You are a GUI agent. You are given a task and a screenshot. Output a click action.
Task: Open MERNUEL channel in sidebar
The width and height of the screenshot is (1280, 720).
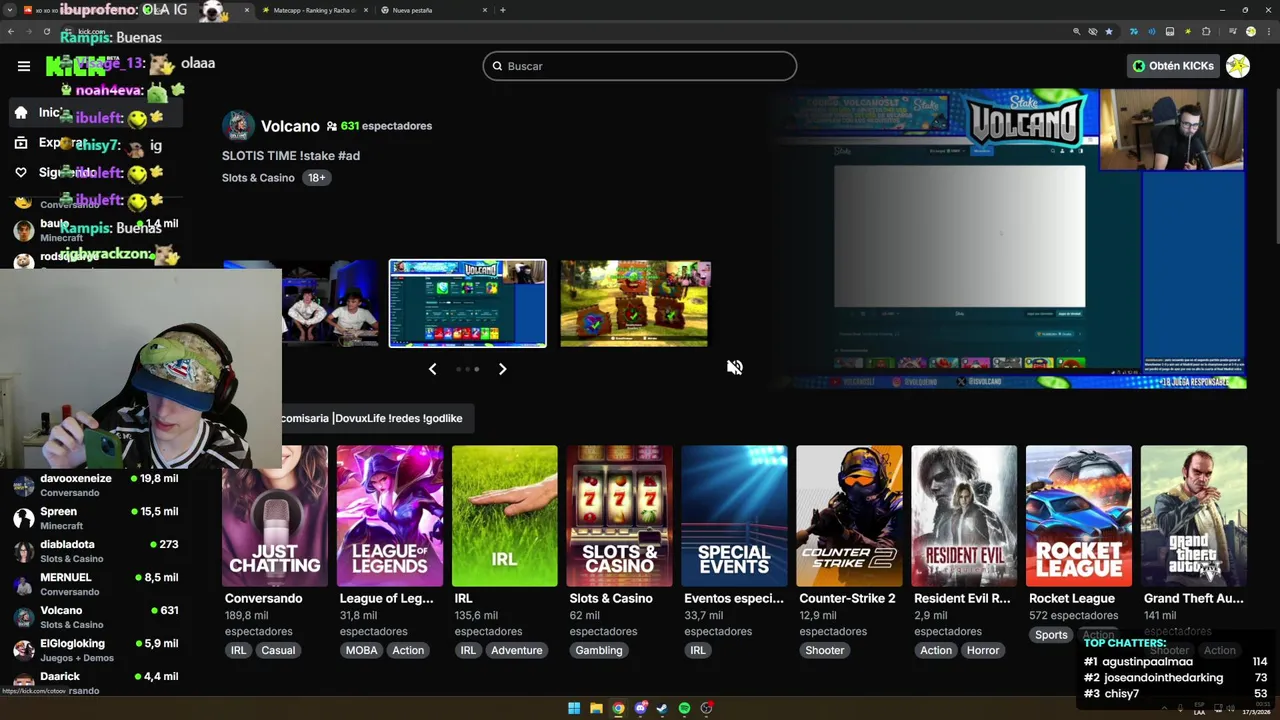click(95, 584)
